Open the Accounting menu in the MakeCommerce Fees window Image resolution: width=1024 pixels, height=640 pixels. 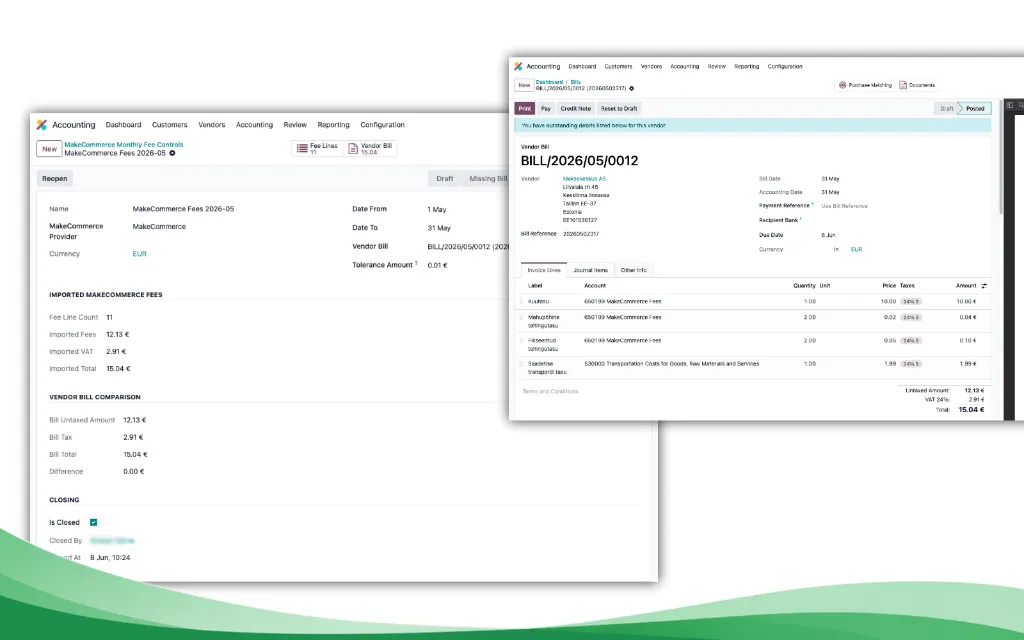(x=254, y=125)
